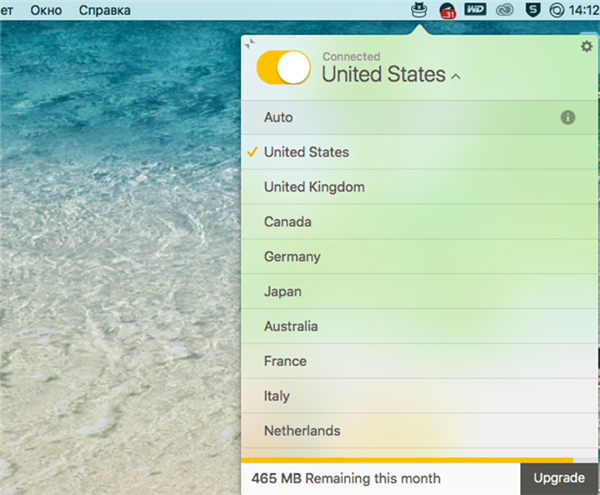Click the shield S menu bar icon
Image resolution: width=600 pixels, height=495 pixels.
tap(533, 10)
